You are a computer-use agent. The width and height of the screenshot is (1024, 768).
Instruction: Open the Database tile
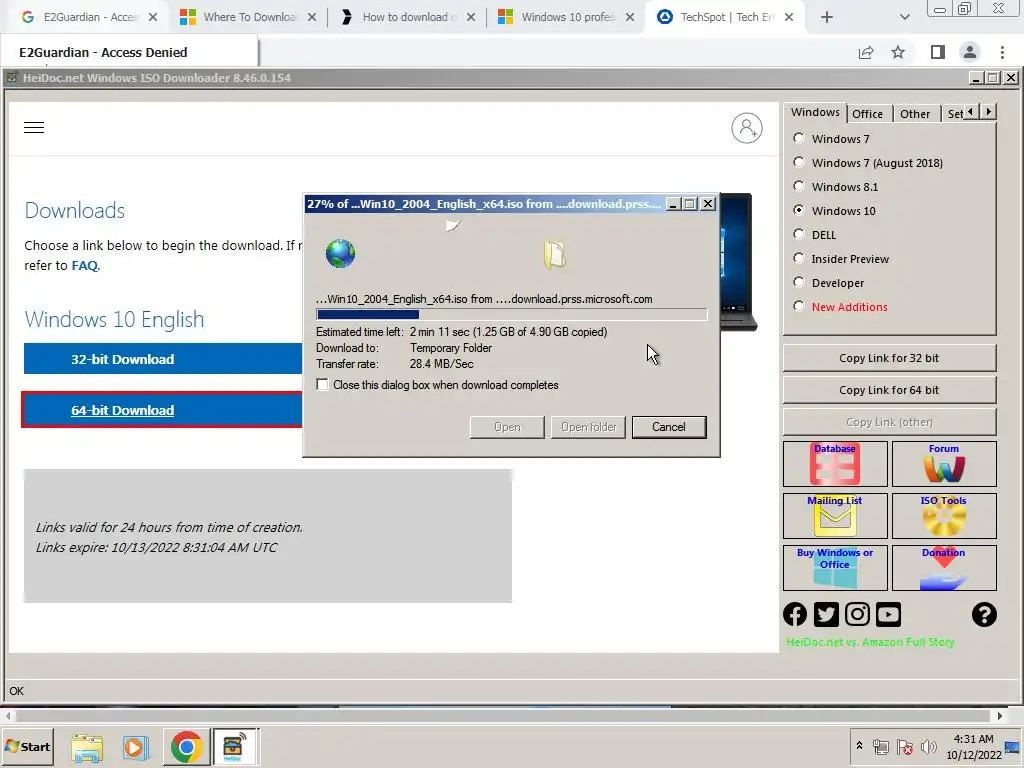[835, 464]
